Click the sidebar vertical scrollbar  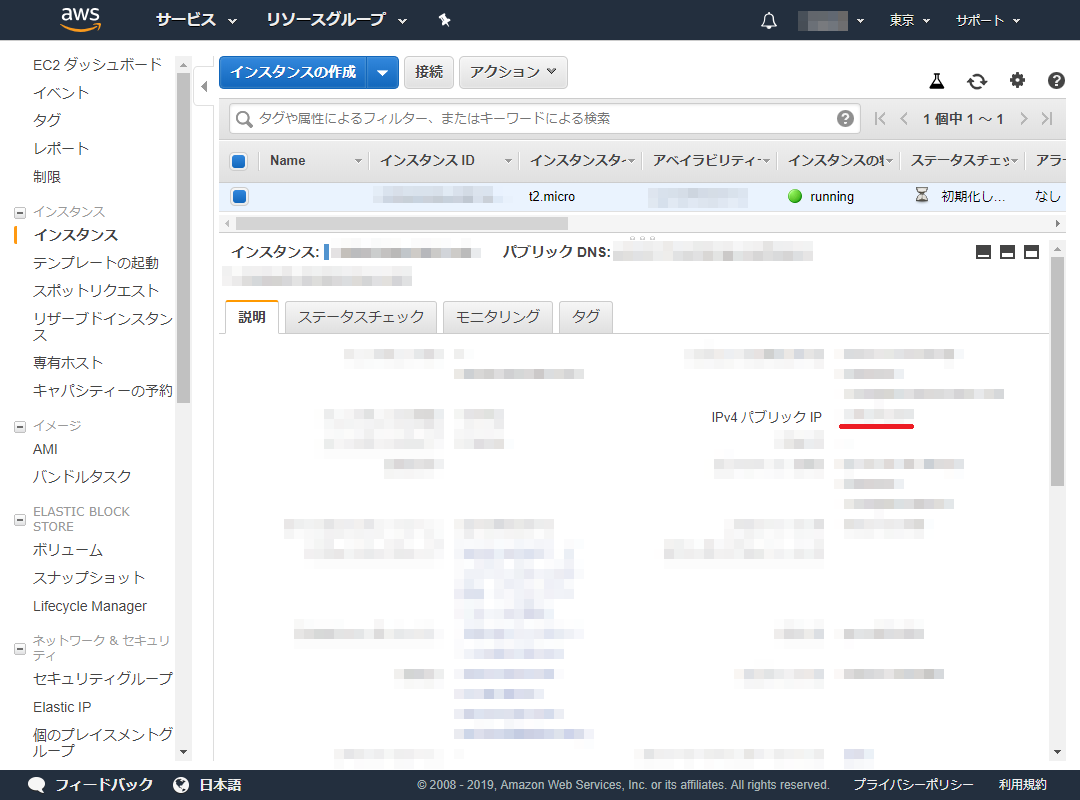tap(183, 237)
